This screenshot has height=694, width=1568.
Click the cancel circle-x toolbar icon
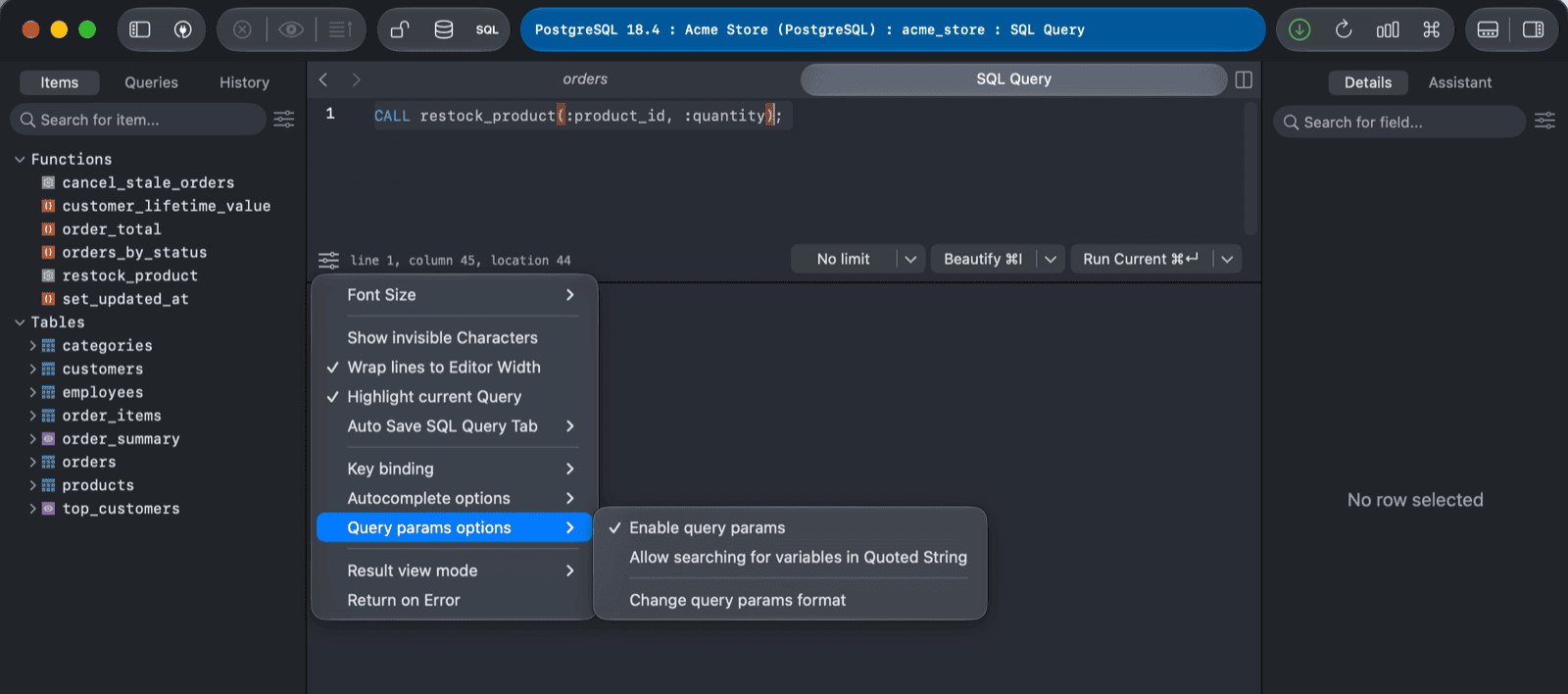click(242, 29)
